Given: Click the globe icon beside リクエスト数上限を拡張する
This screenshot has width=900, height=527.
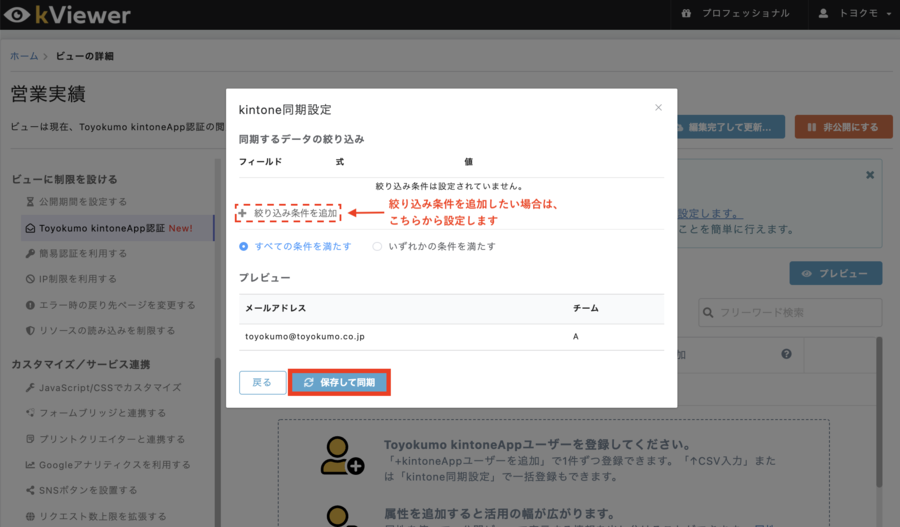Looking at the screenshot, I should [30, 516].
